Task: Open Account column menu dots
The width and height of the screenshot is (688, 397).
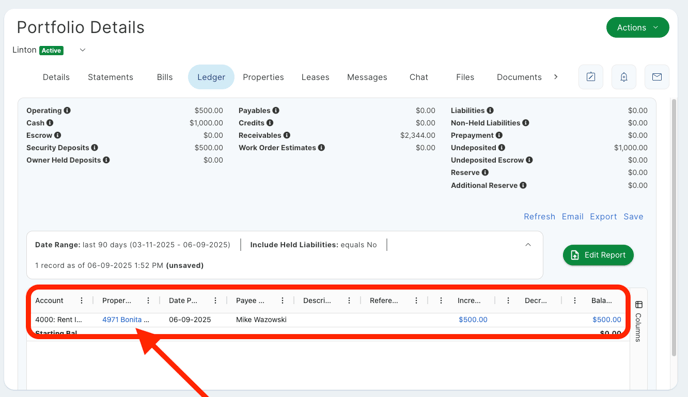Action: pyautogui.click(x=81, y=300)
